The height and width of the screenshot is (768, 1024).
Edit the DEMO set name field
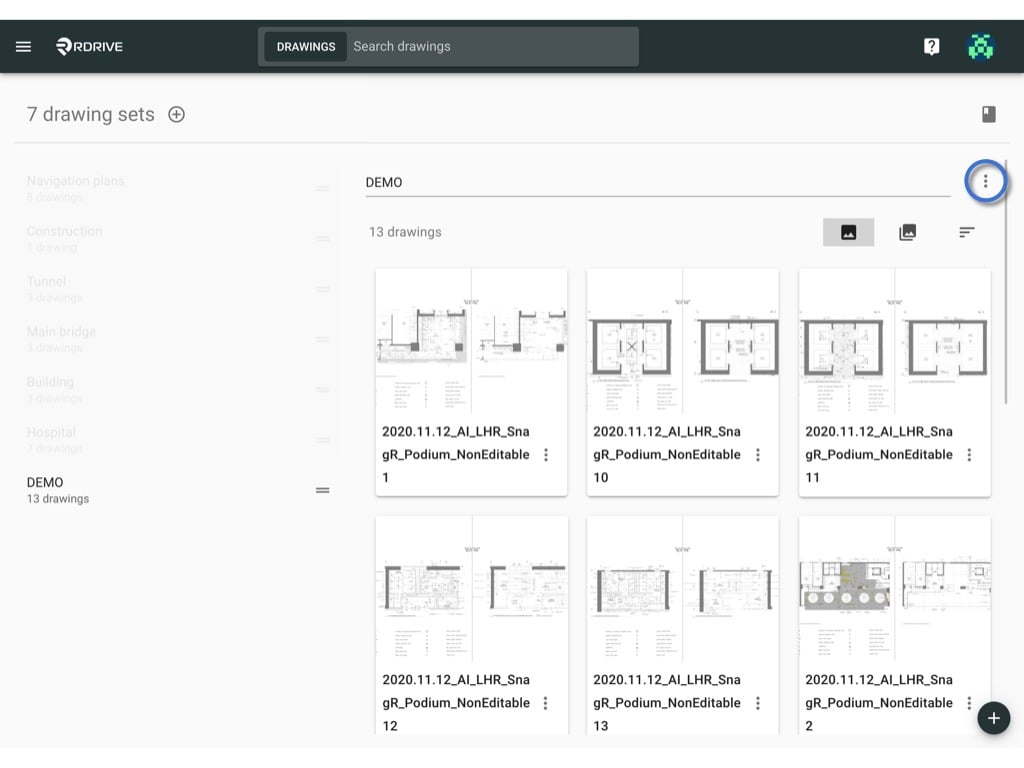pos(658,182)
